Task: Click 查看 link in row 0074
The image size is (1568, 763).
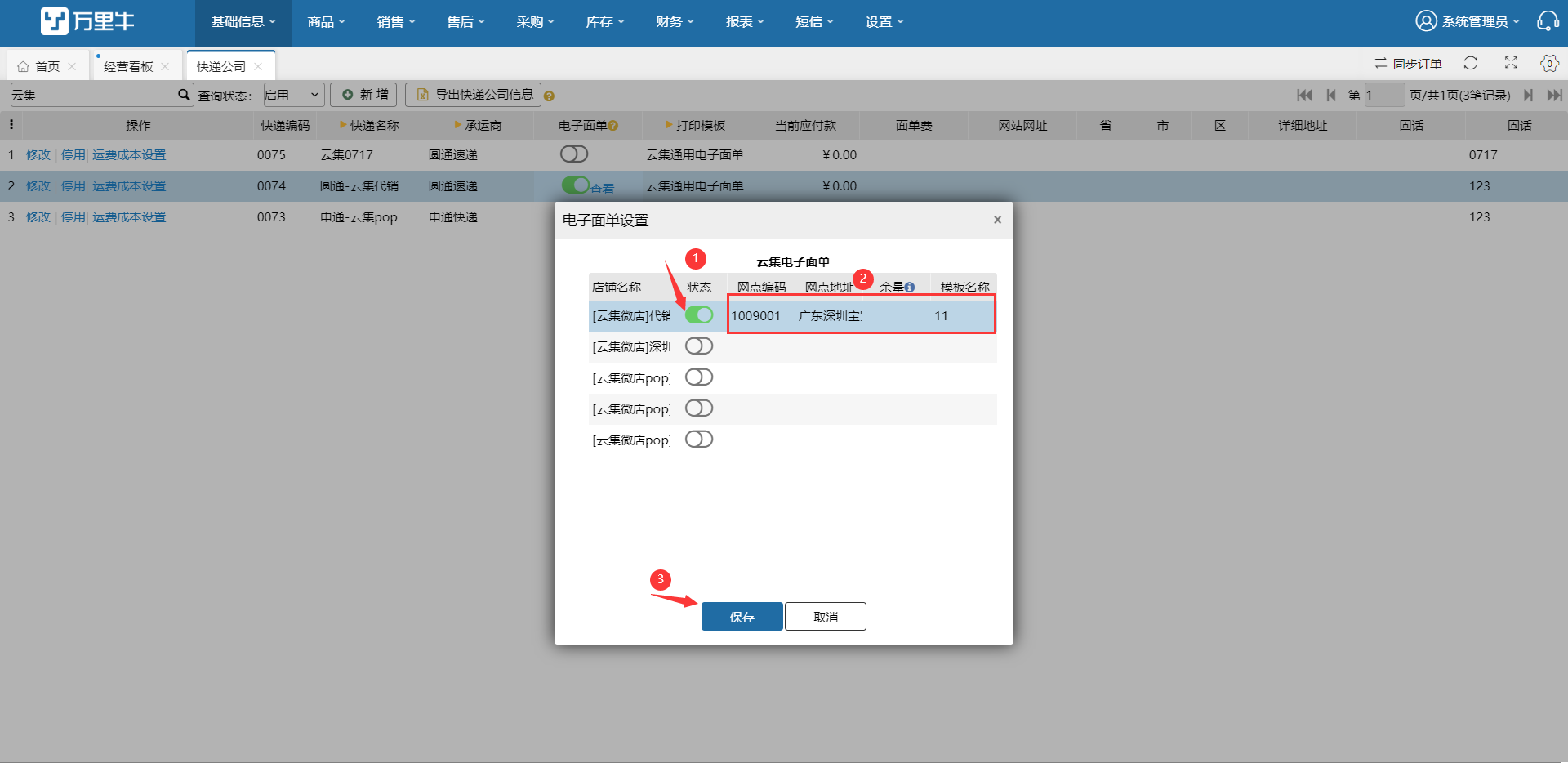Action: [x=603, y=189]
